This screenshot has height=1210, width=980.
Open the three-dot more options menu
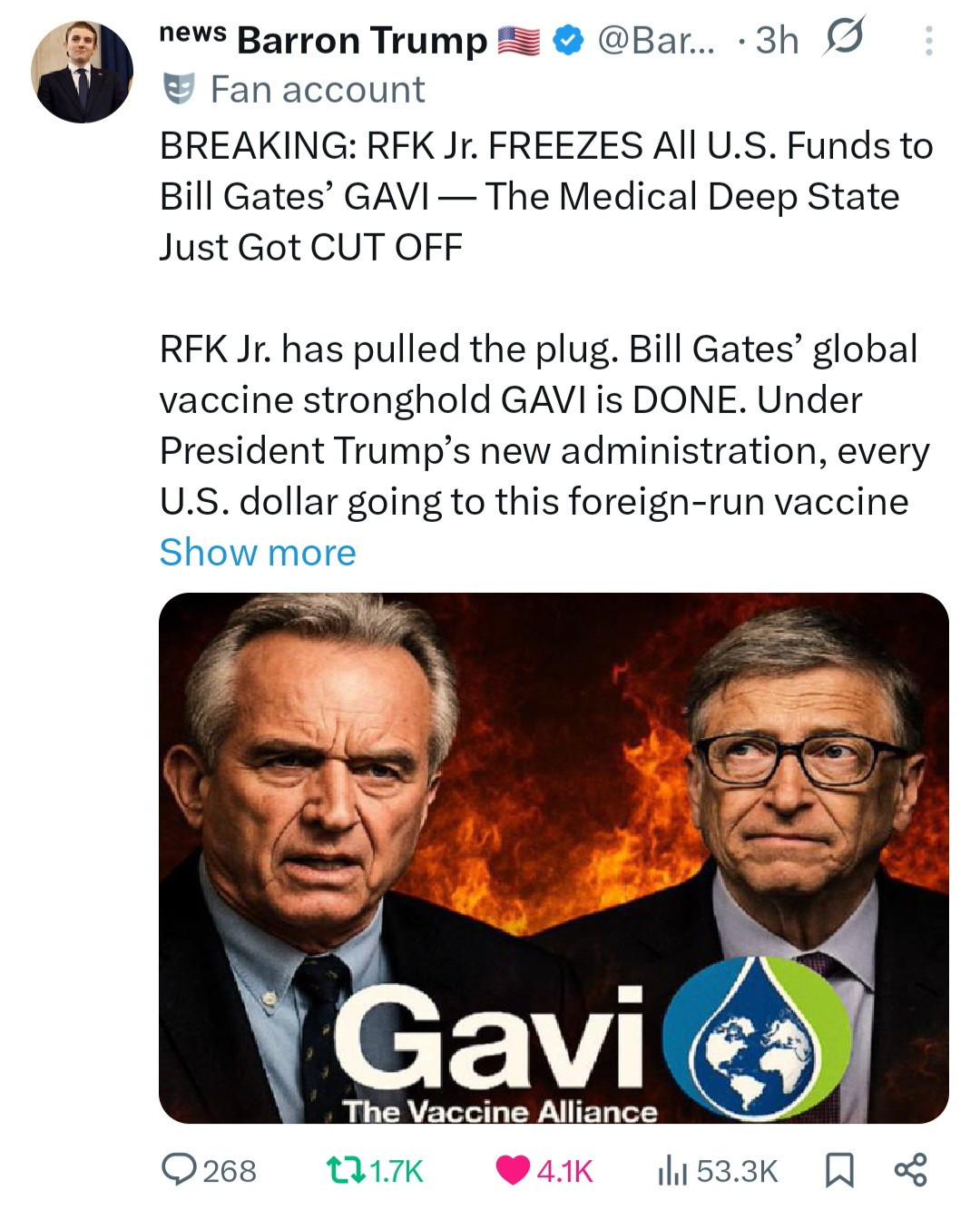click(x=928, y=41)
